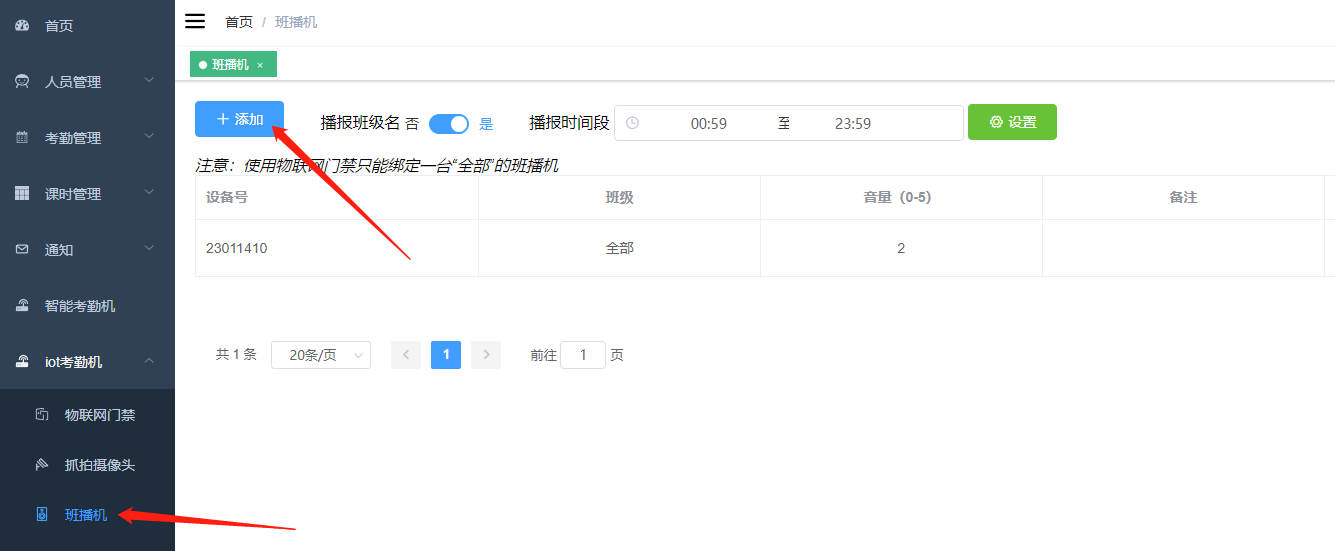Click the 人员管理 people icon
Screen dimensions: 1335x551
(22, 81)
